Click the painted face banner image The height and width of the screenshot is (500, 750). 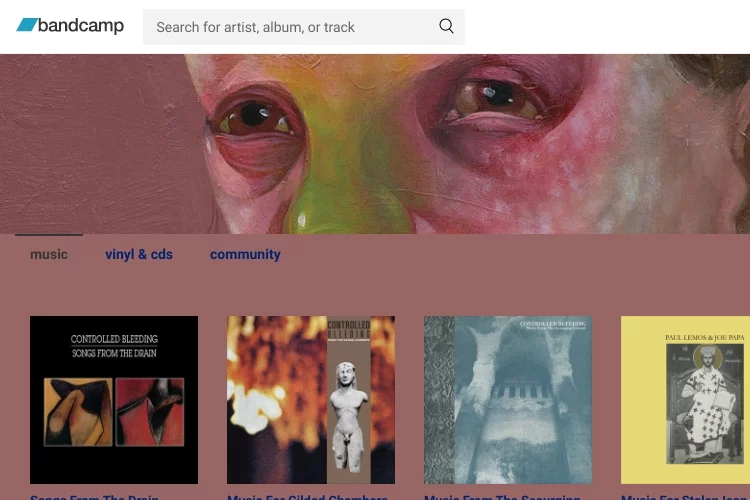[x=375, y=144]
